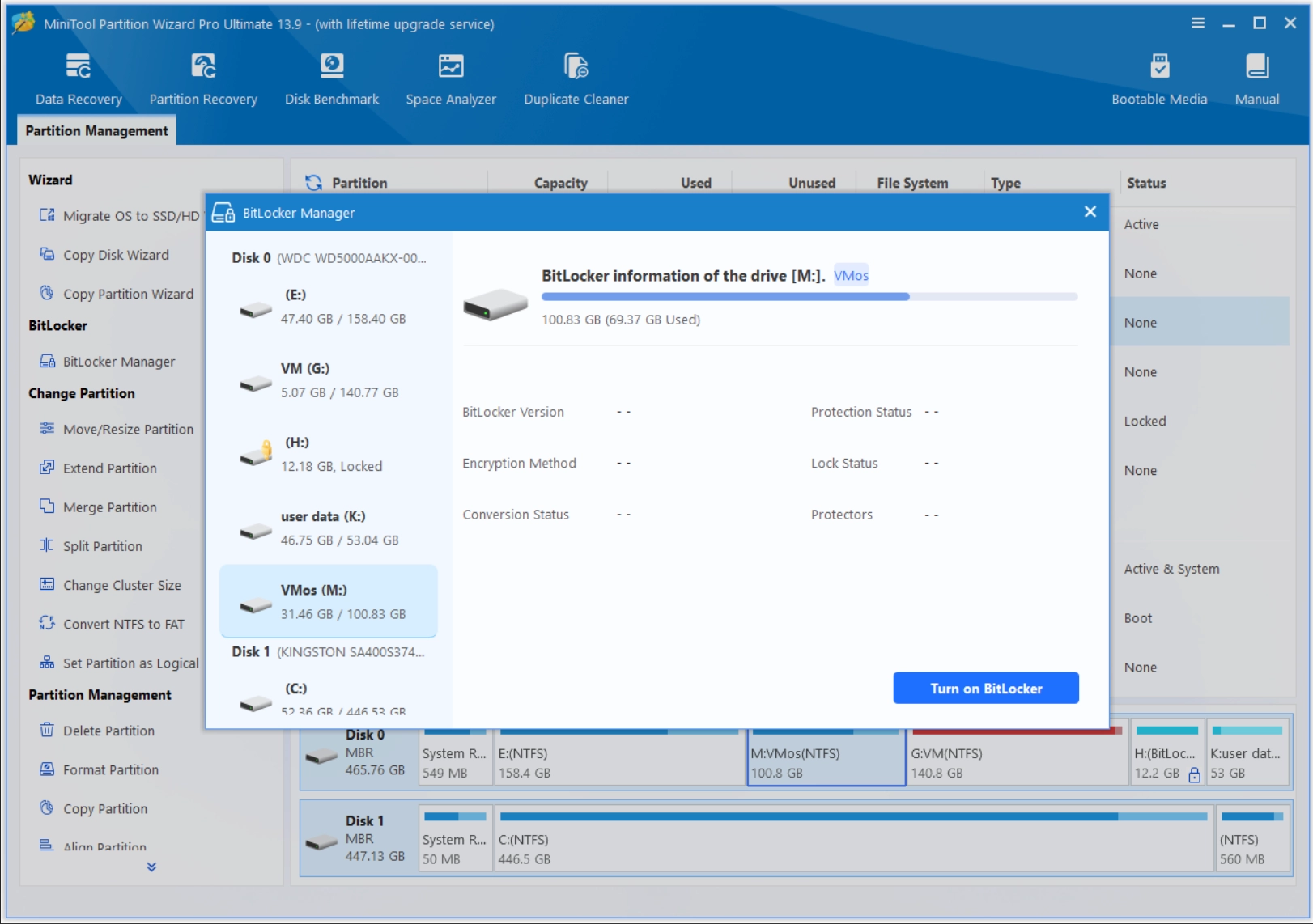Select Disk 1 System Reserved 50 MB block

click(455, 840)
